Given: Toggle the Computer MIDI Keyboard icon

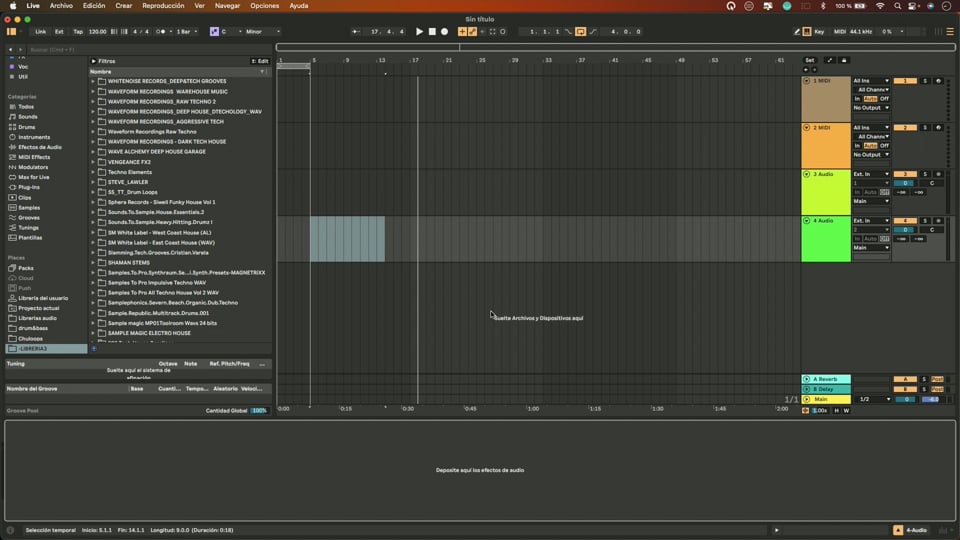Looking at the screenshot, I should click(807, 31).
